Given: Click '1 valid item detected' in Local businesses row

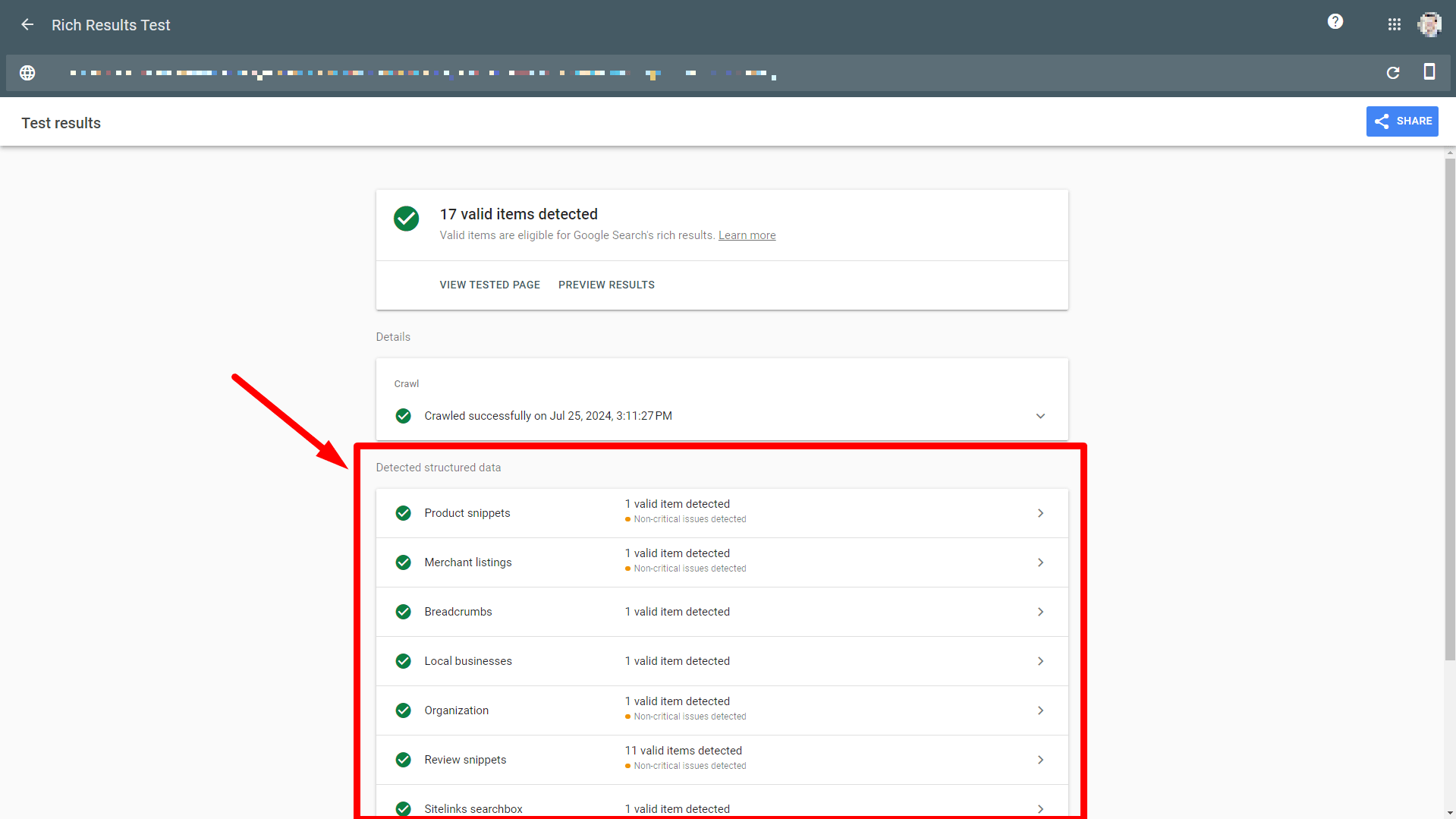Looking at the screenshot, I should click(678, 661).
